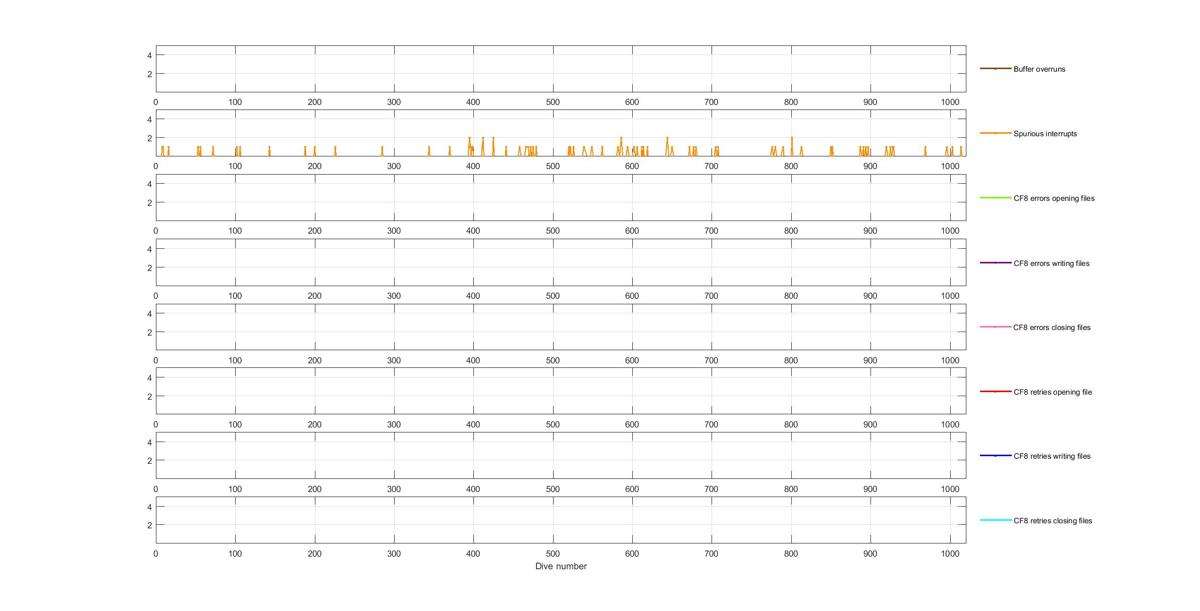
Task: Click the 300 tick label below CF8 errors writing files plot
Action: pos(394,295)
